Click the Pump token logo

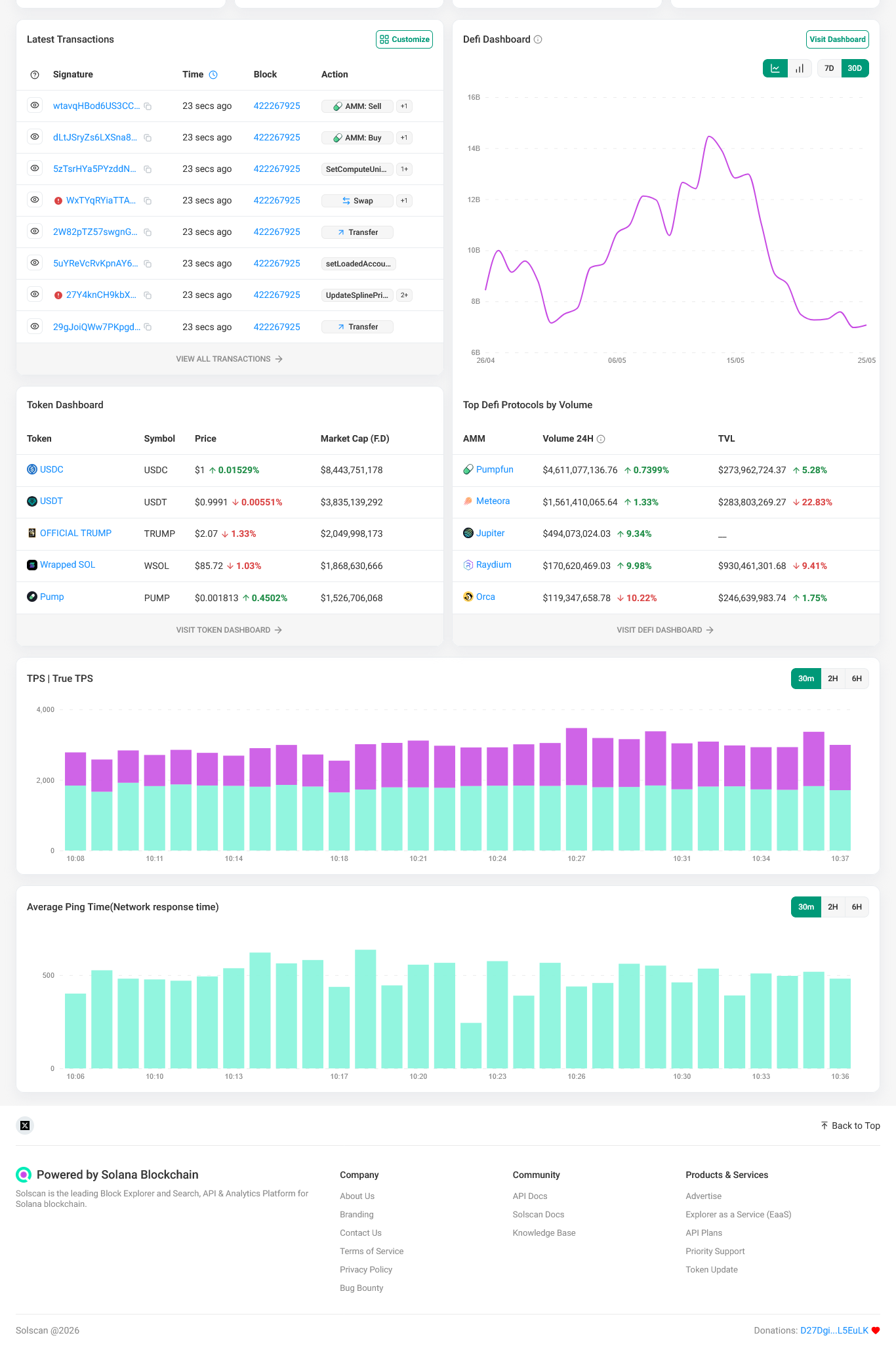[x=32, y=597]
